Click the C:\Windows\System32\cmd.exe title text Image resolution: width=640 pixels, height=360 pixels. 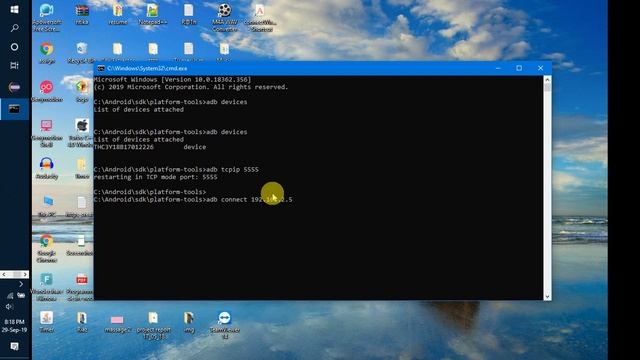tap(147, 68)
